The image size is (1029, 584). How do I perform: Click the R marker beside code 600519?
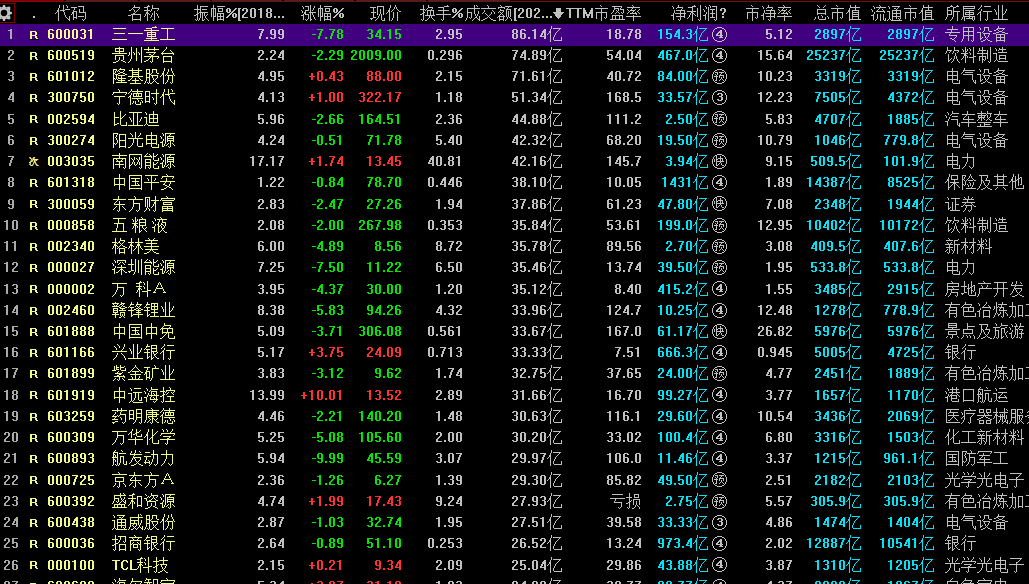tap(34, 56)
